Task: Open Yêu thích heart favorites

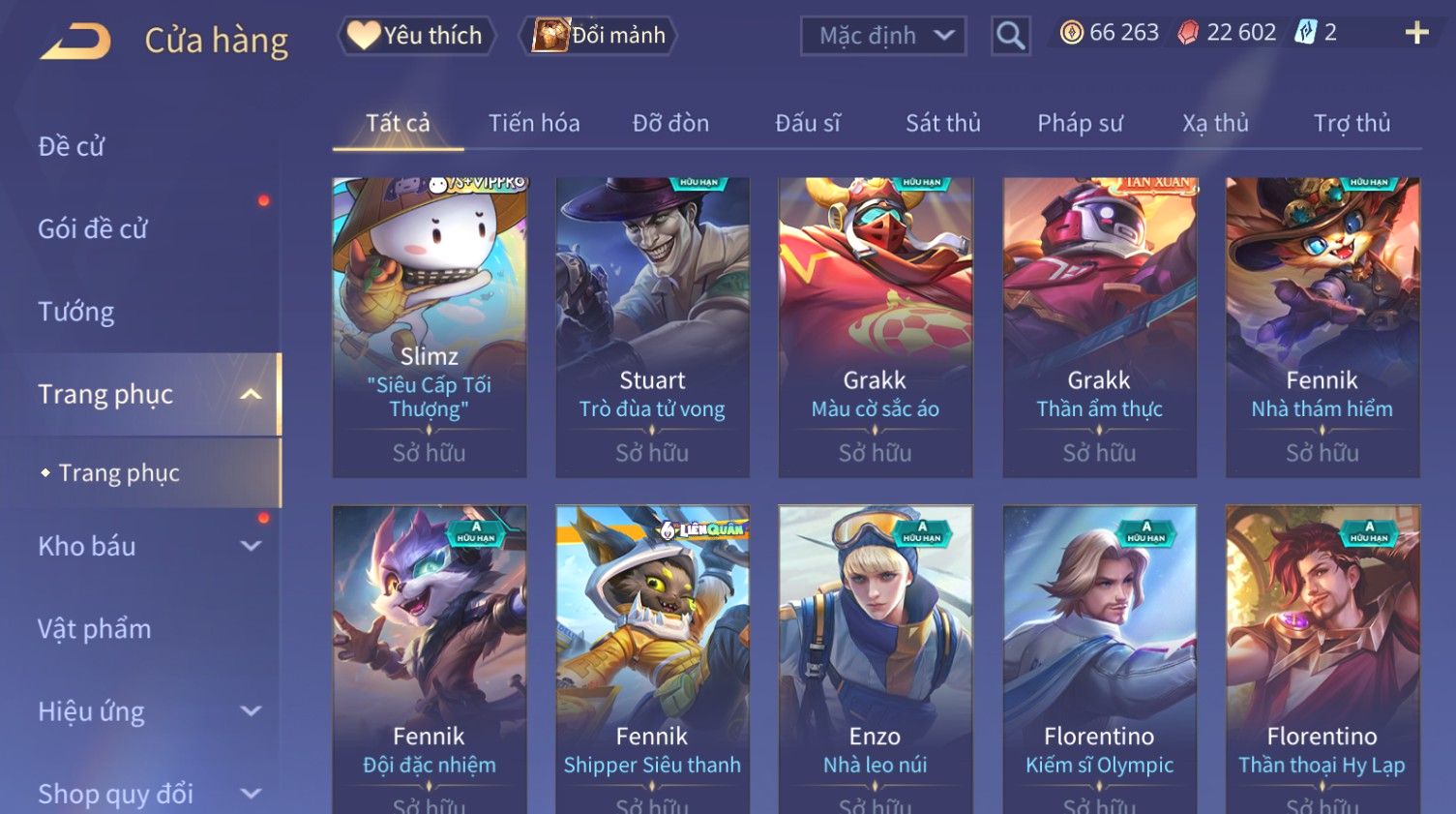Action: (416, 36)
